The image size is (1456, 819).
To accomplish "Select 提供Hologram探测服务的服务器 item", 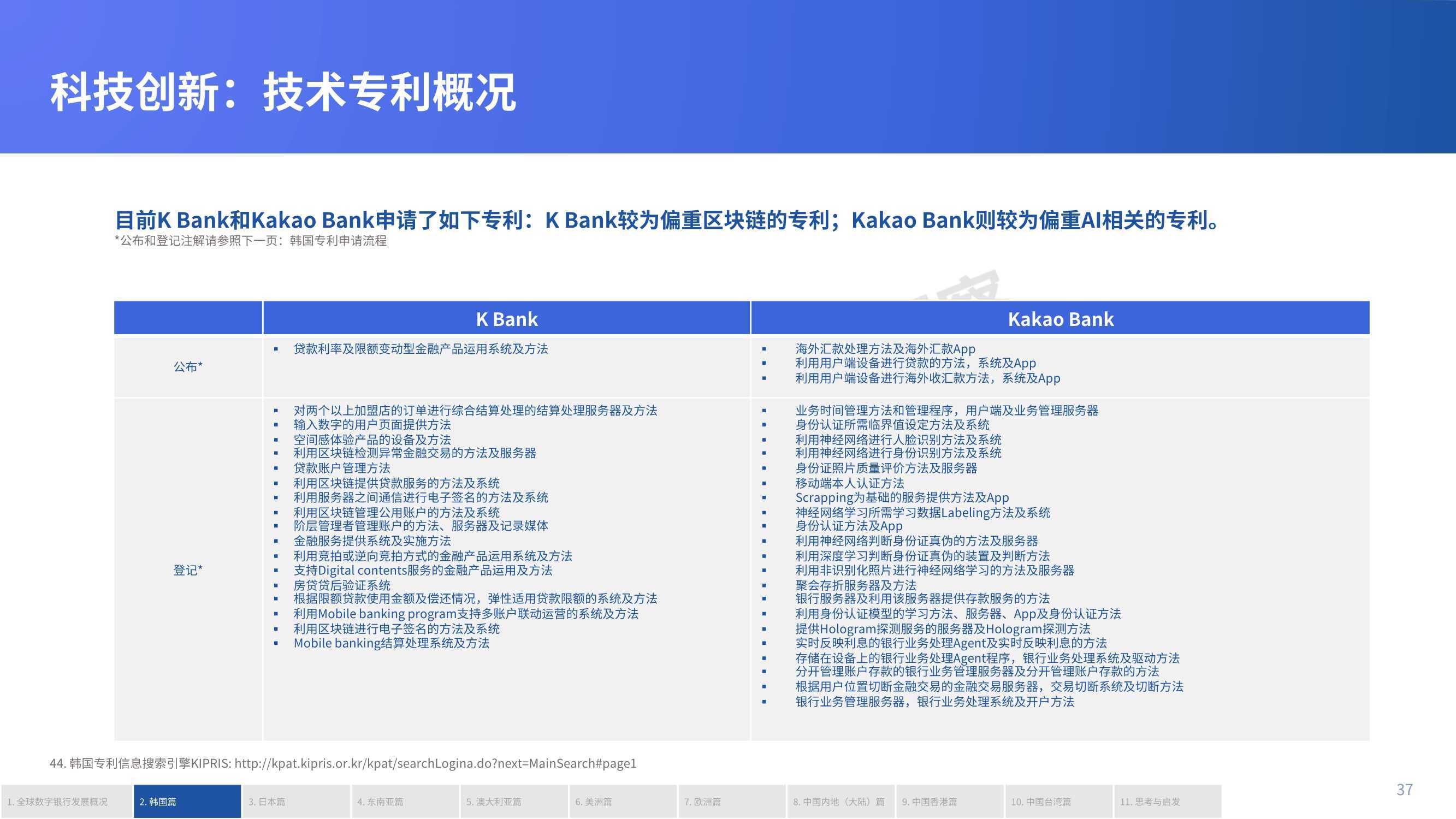I will pyautogui.click(x=943, y=629).
